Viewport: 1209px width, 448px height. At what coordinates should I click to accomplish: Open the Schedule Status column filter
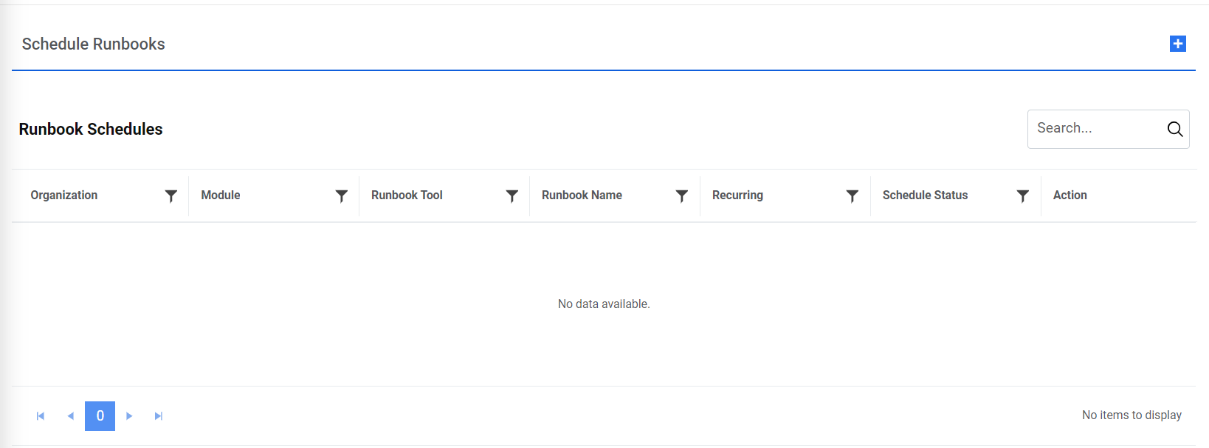coord(1023,196)
